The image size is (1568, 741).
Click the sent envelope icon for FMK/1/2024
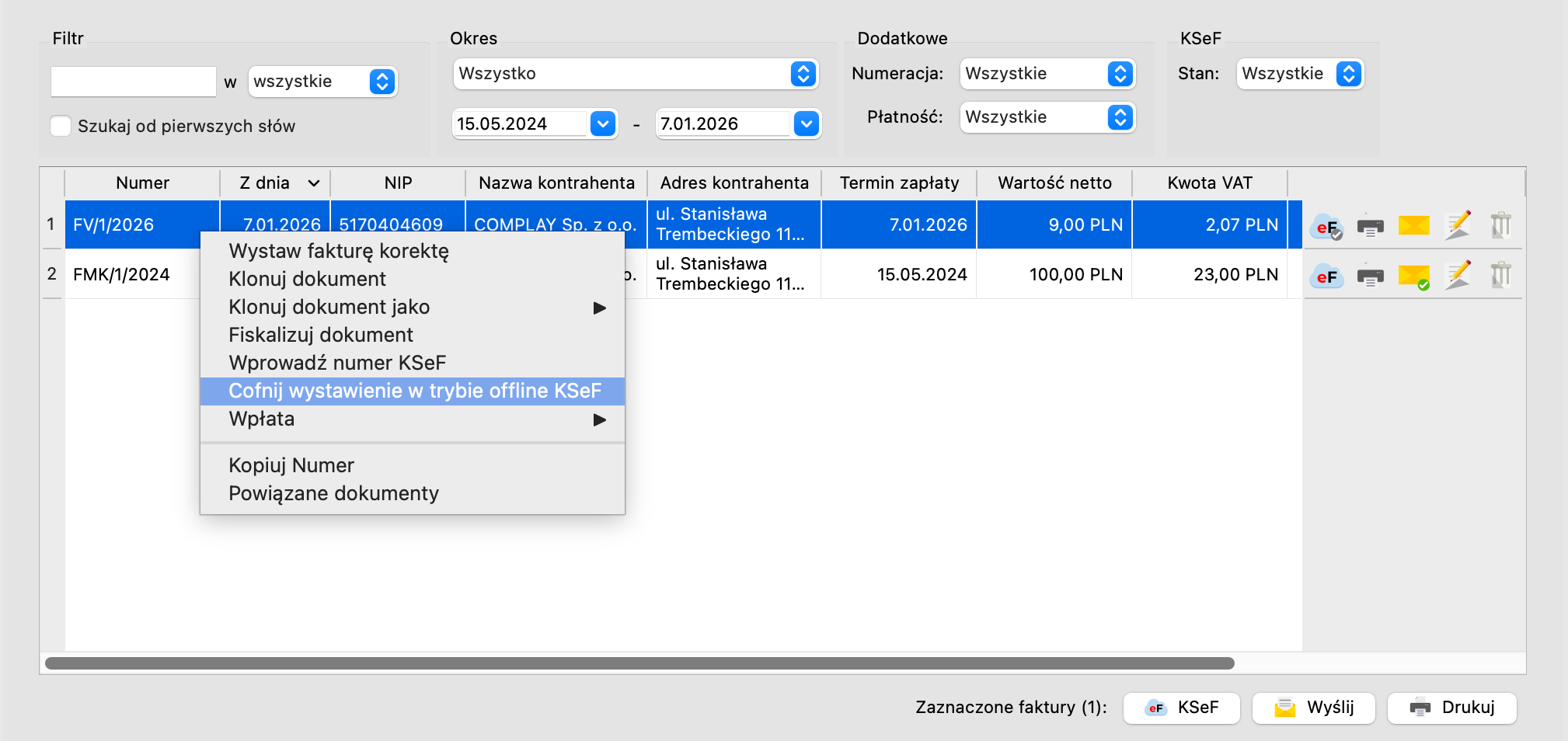pyautogui.click(x=1413, y=276)
